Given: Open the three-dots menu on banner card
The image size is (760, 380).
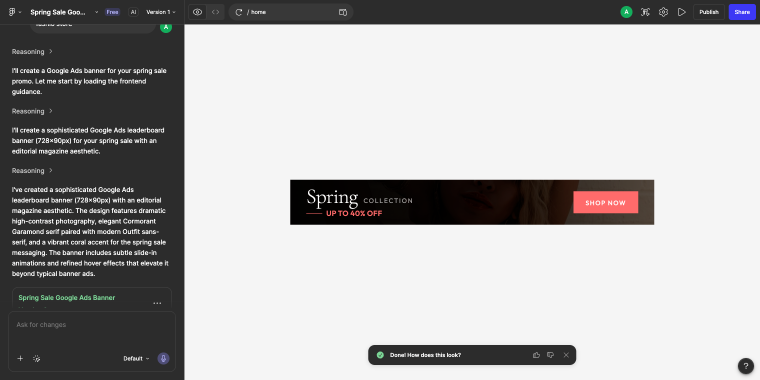Looking at the screenshot, I should point(157,303).
